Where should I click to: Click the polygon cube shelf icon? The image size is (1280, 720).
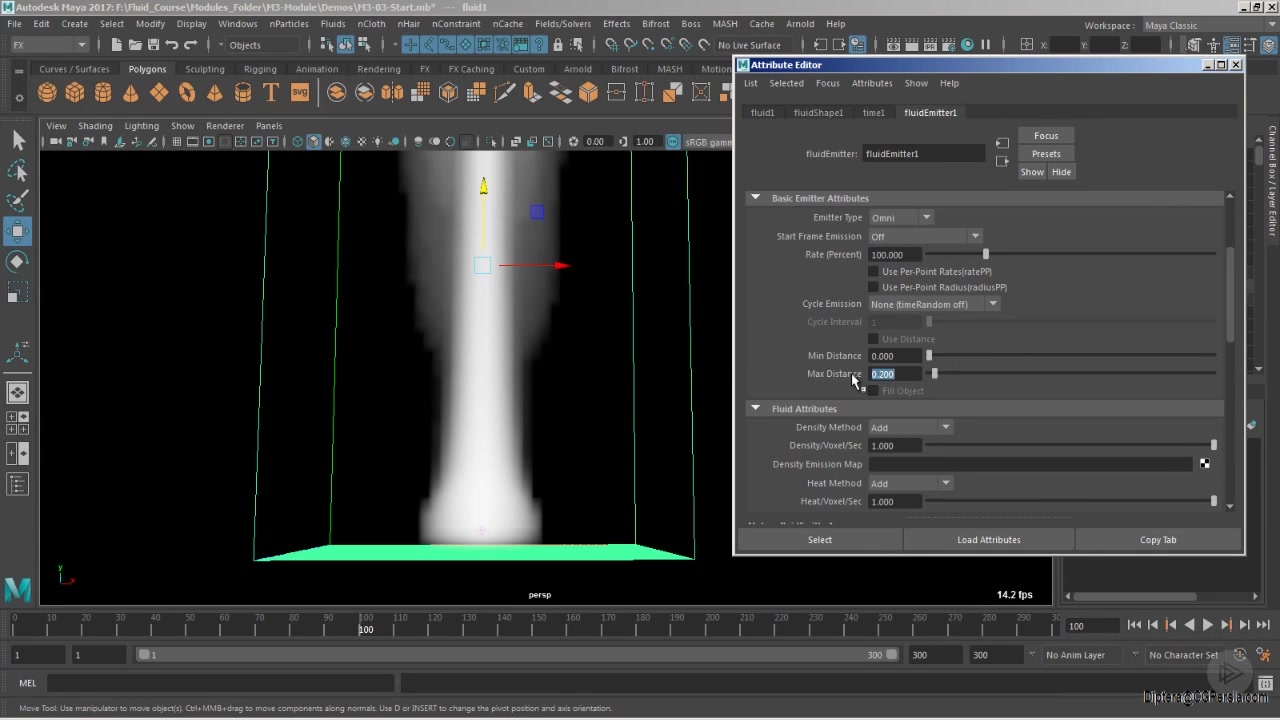pos(75,93)
